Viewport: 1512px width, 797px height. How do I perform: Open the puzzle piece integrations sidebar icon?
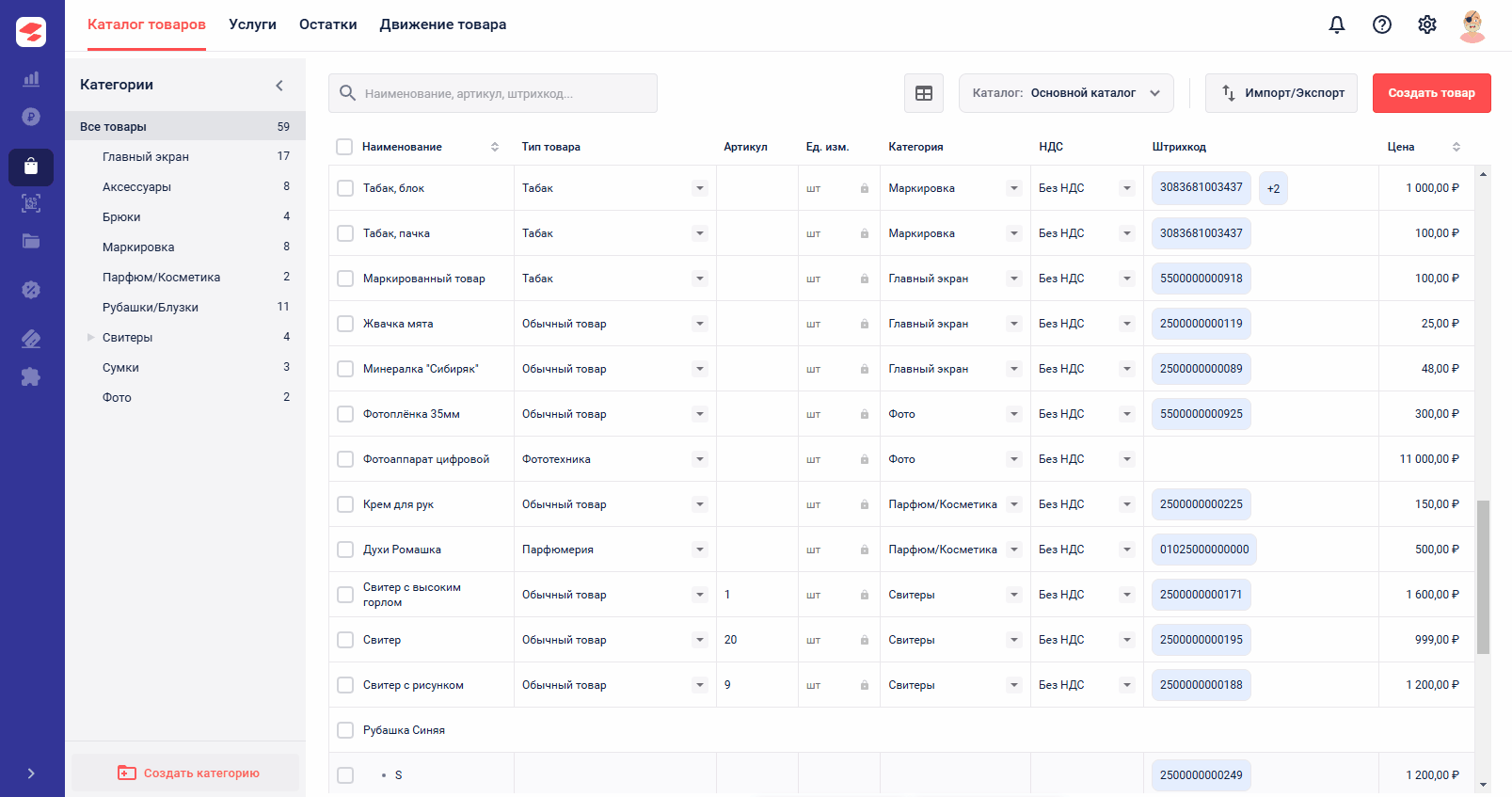coord(31,377)
